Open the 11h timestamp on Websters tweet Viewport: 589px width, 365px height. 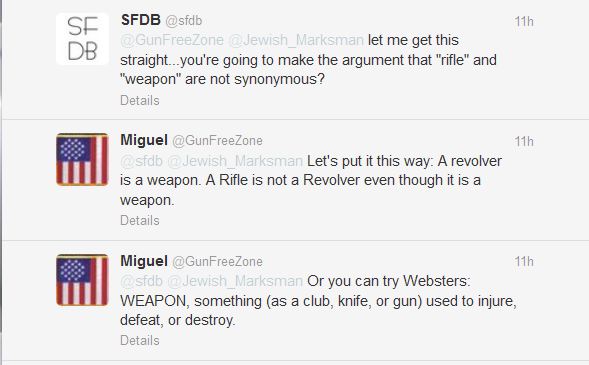(x=524, y=261)
